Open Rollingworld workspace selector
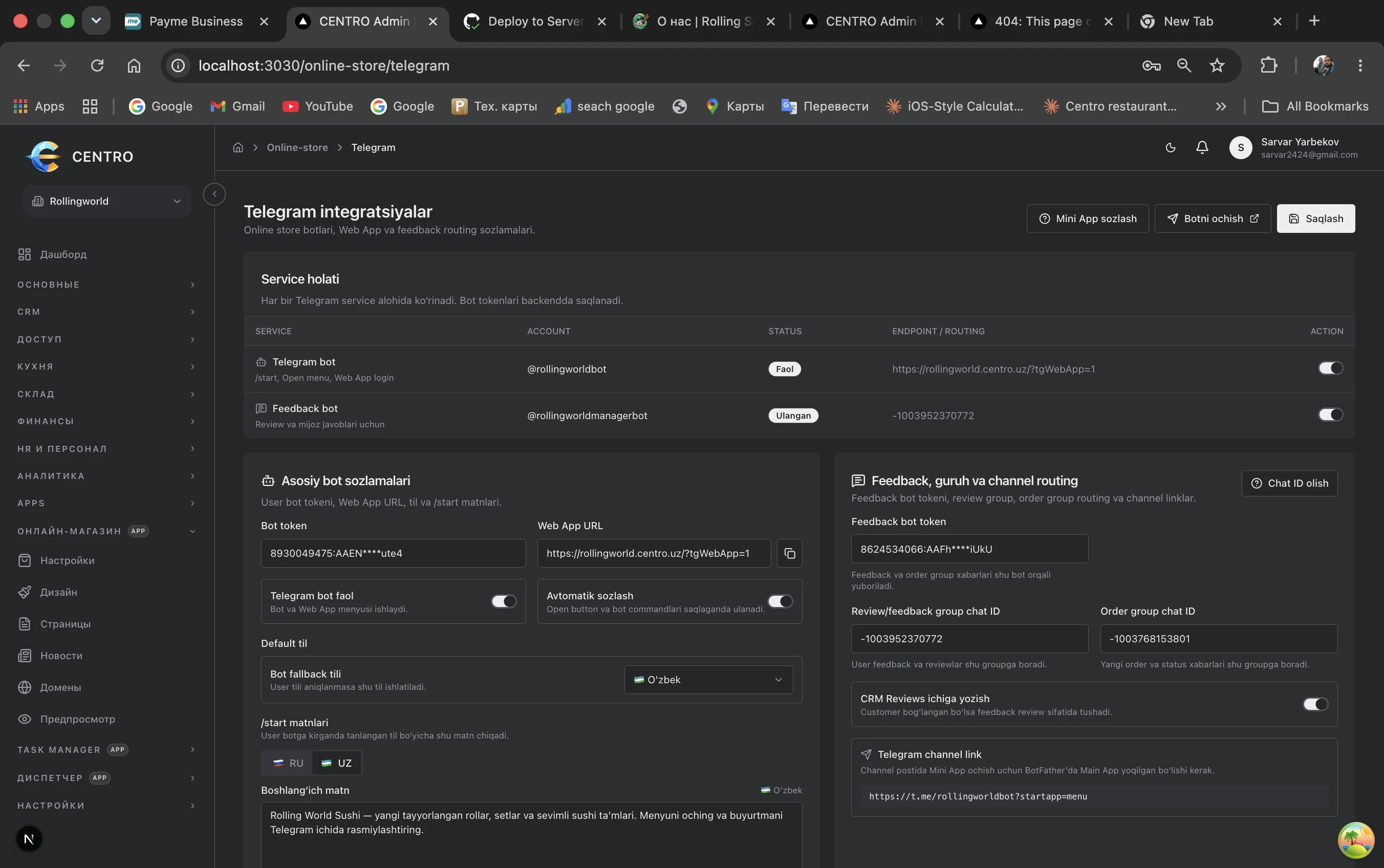Screen dimensions: 1384x868 coord(107,201)
